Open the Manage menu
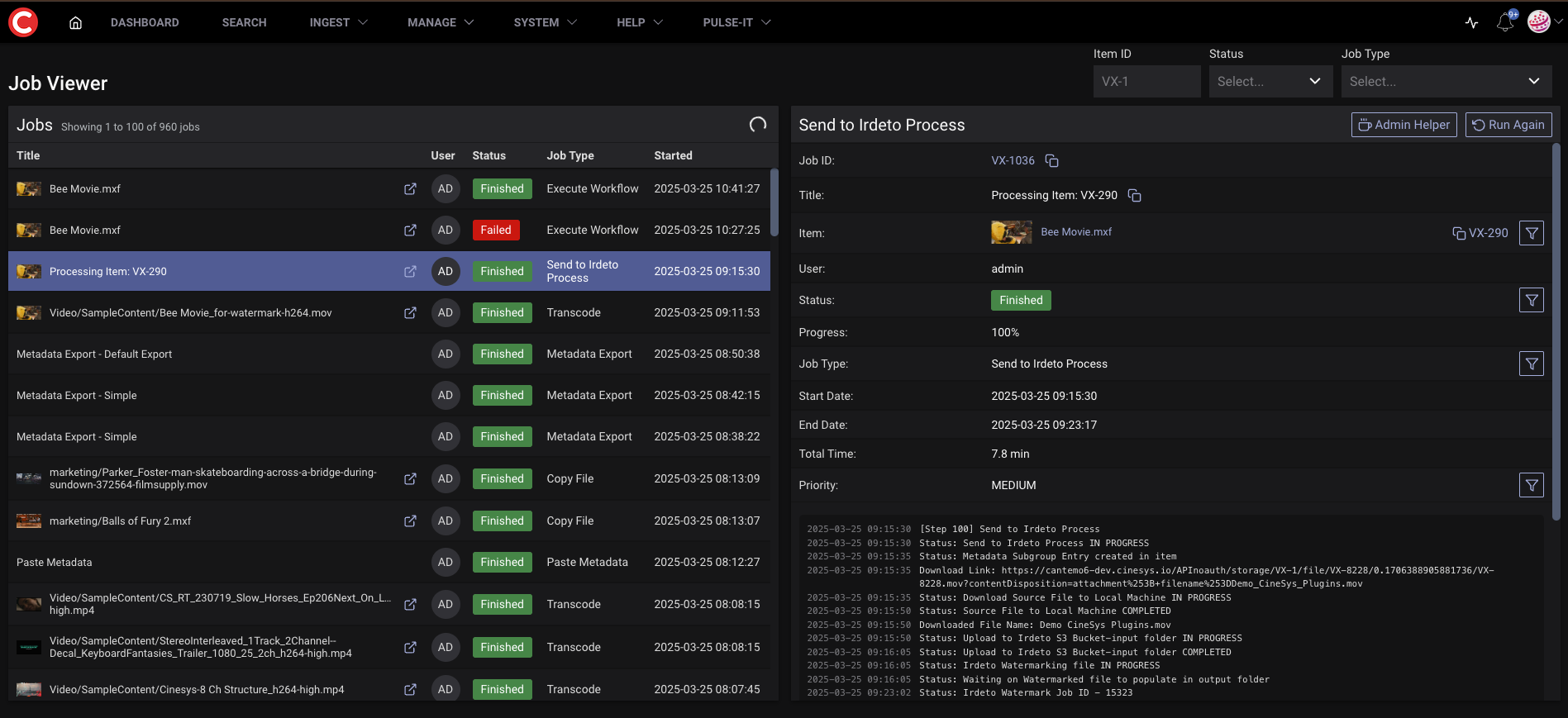Image resolution: width=1568 pixels, height=718 pixels. [440, 22]
